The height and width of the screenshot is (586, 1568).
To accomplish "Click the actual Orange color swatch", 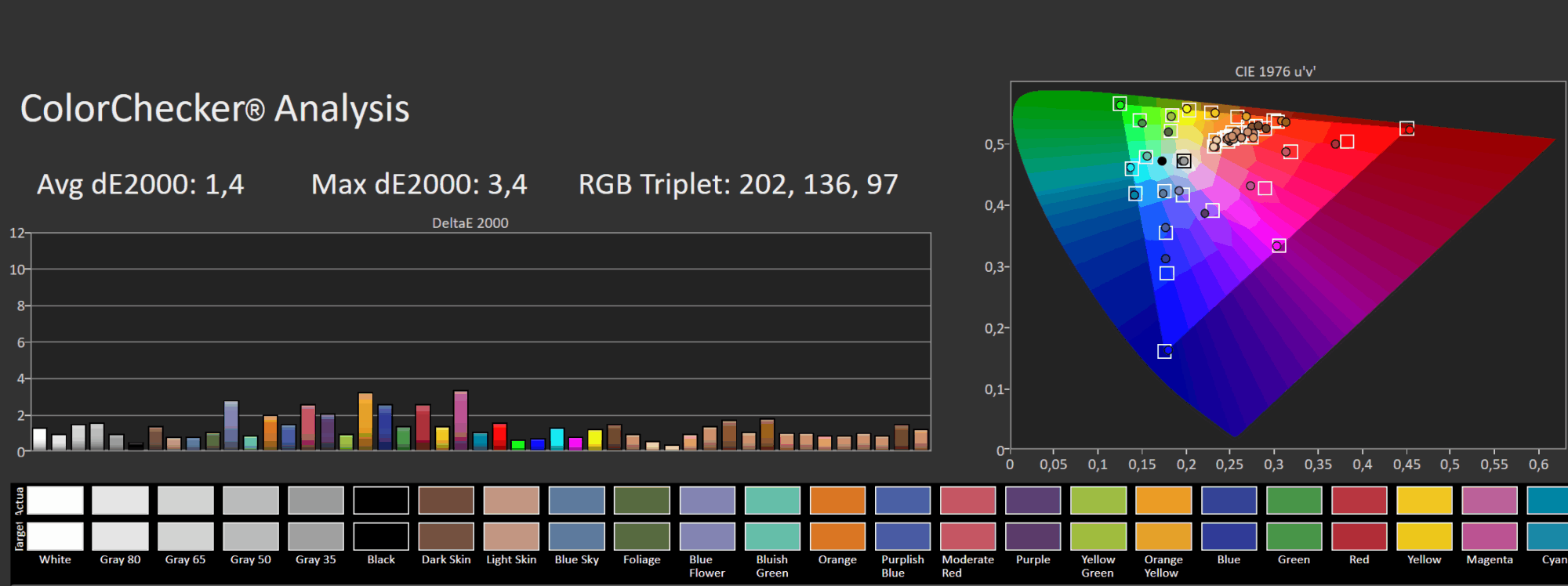I will [837, 500].
